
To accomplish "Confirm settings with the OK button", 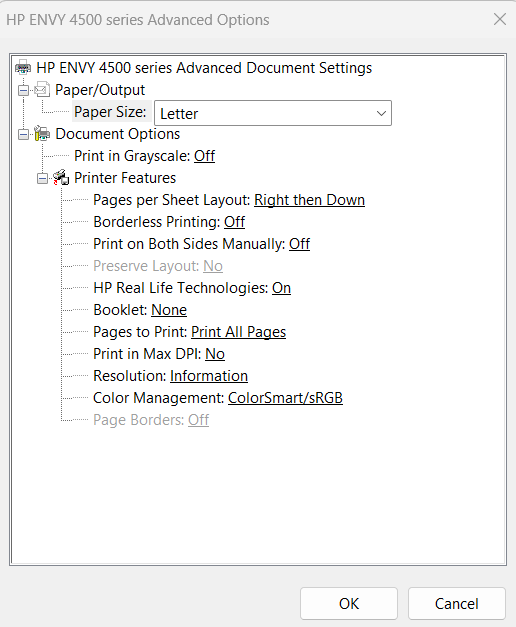I will click(x=349, y=603).
